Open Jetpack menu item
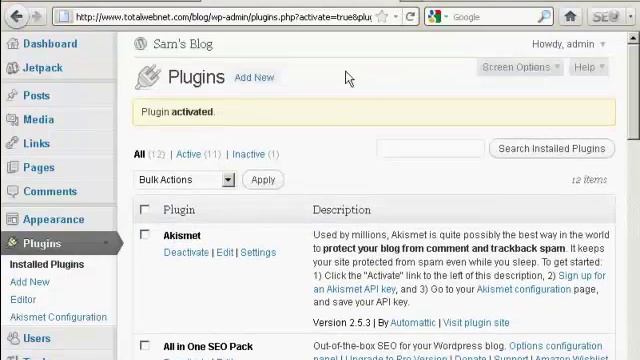The image size is (640, 360). (x=43, y=68)
